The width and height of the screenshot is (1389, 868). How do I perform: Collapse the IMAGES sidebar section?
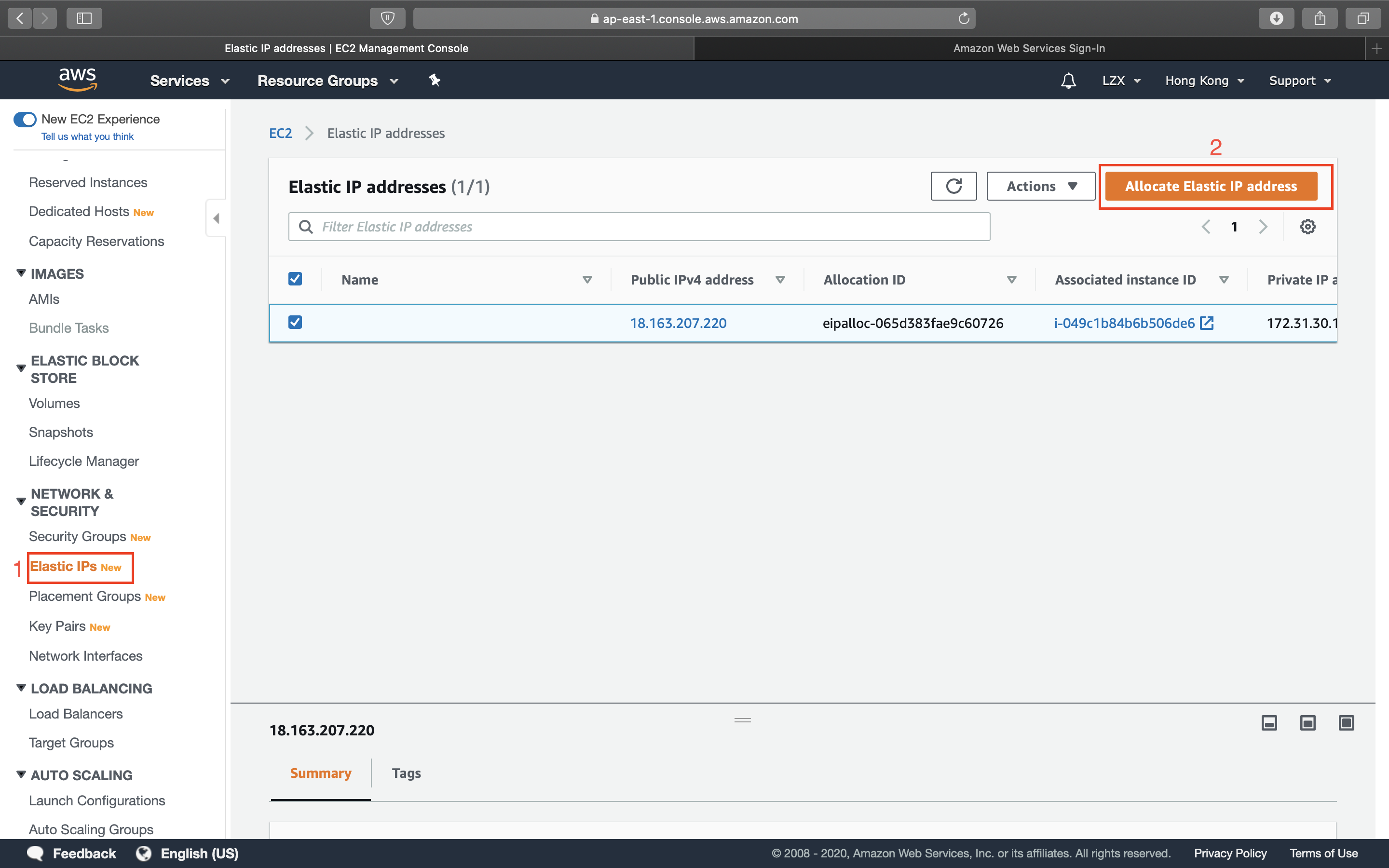pos(21,273)
